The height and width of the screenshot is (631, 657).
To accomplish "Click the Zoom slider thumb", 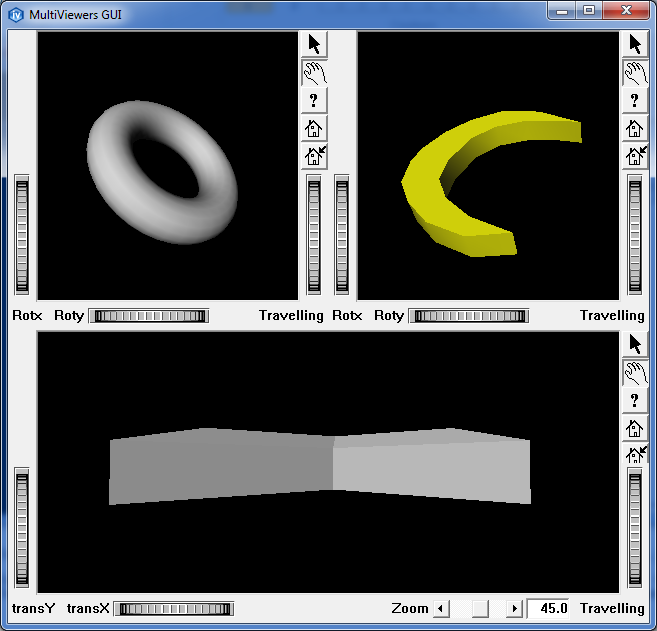I will (x=481, y=609).
